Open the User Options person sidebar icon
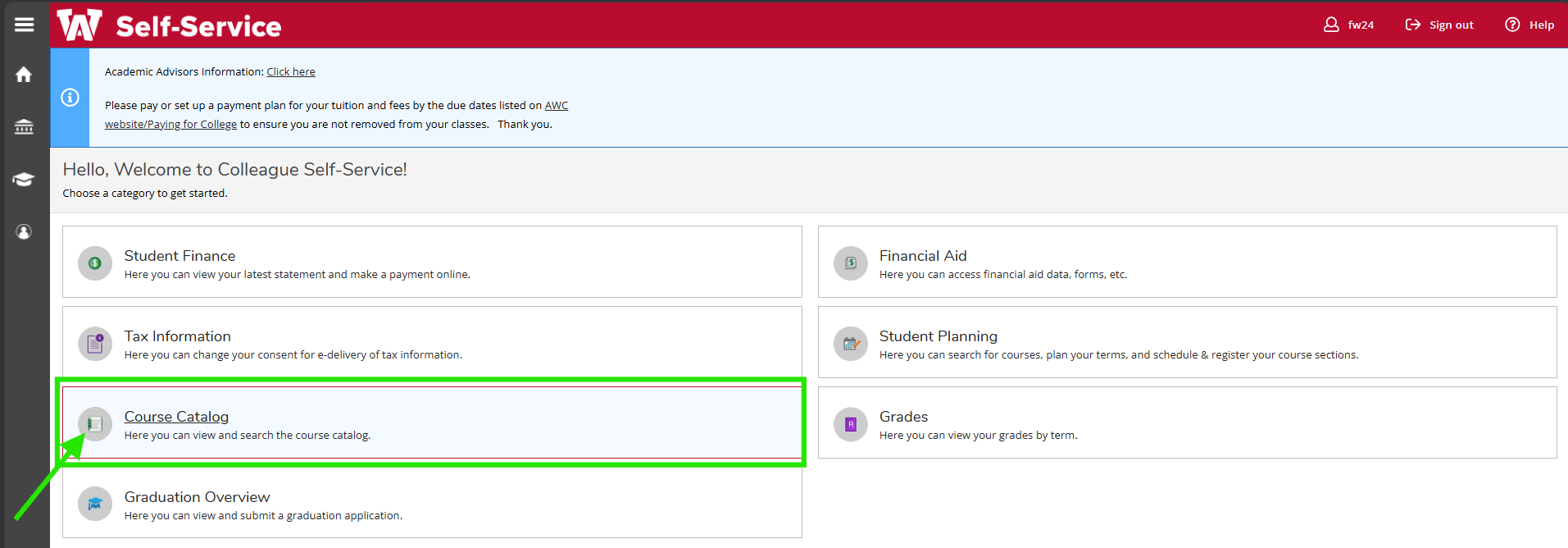 (x=24, y=232)
